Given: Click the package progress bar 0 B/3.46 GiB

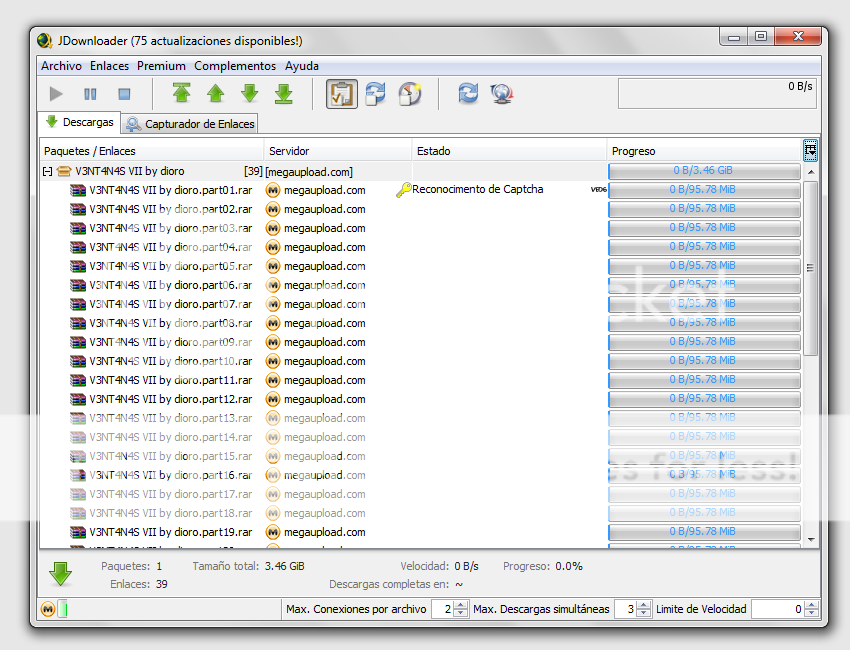Looking at the screenshot, I should pos(704,171).
